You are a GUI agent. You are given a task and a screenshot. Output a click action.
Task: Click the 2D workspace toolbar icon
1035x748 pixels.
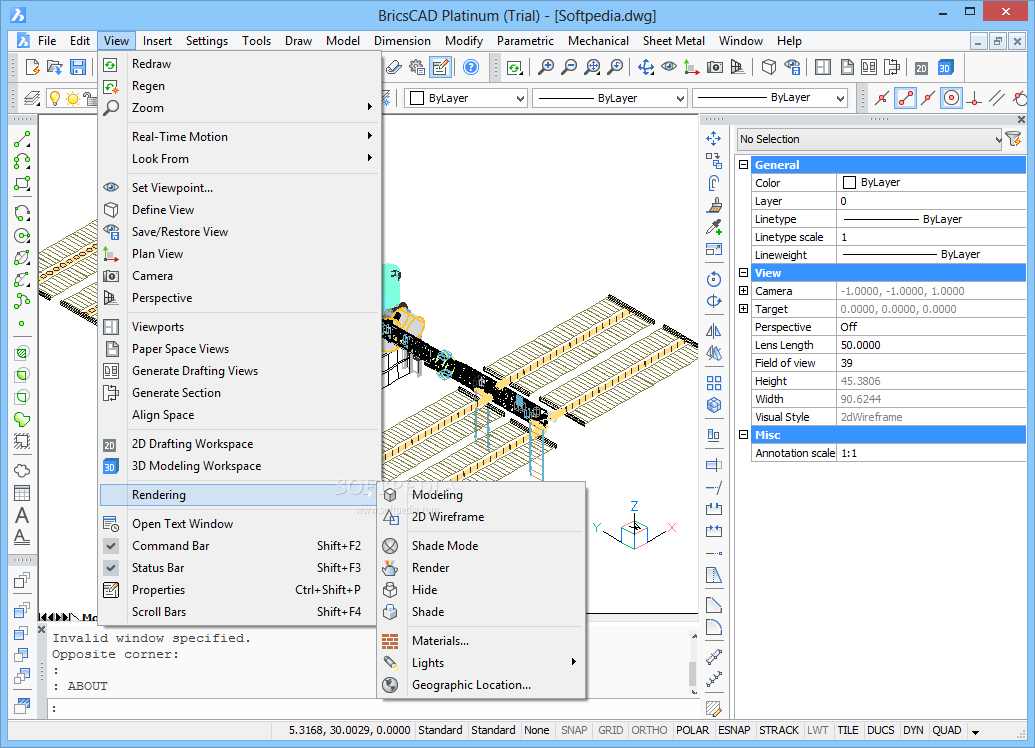coord(921,67)
